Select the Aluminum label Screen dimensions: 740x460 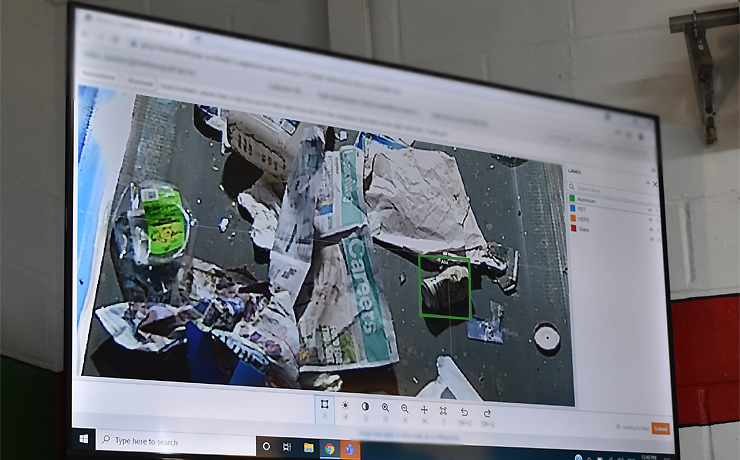[590, 200]
